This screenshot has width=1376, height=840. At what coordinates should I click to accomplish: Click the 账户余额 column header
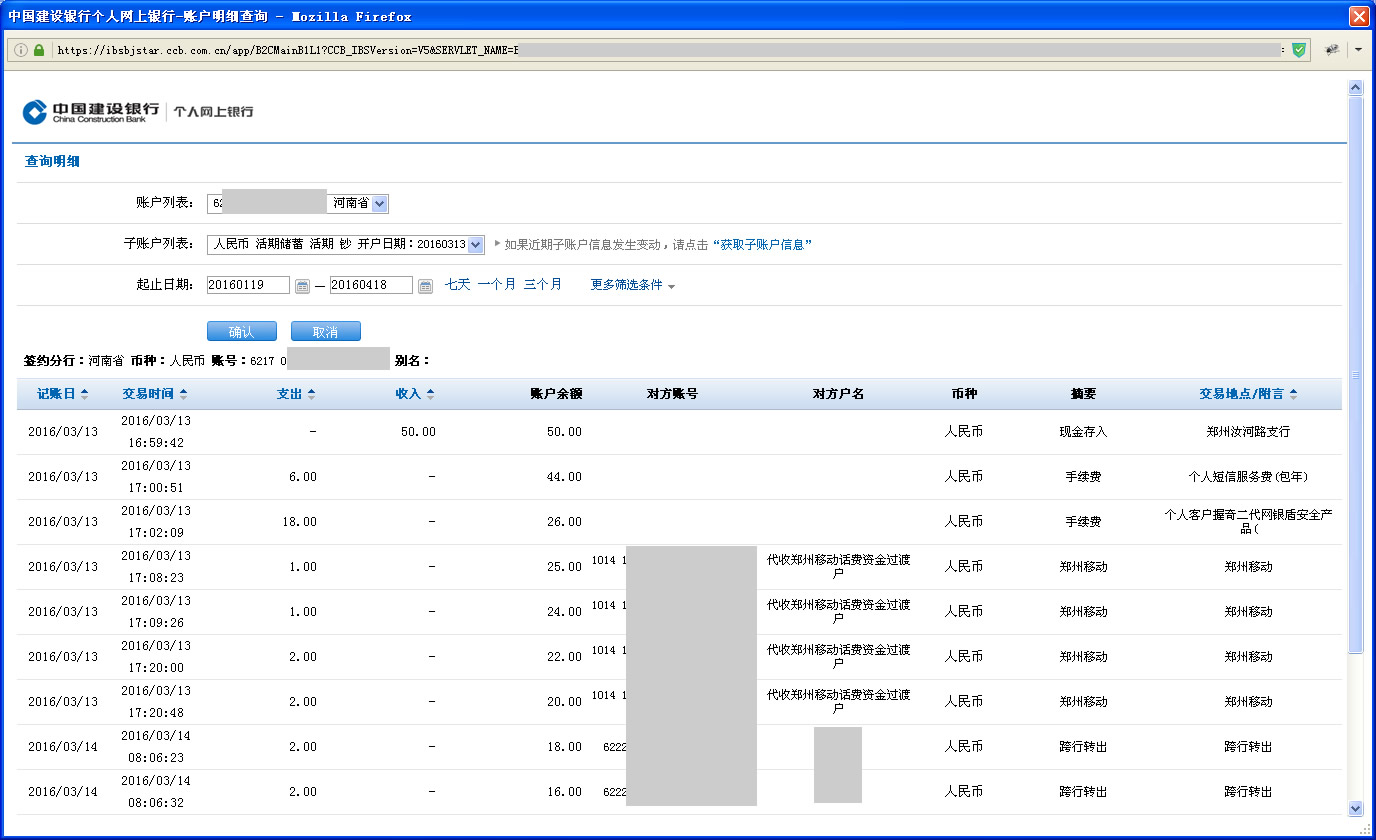point(555,394)
